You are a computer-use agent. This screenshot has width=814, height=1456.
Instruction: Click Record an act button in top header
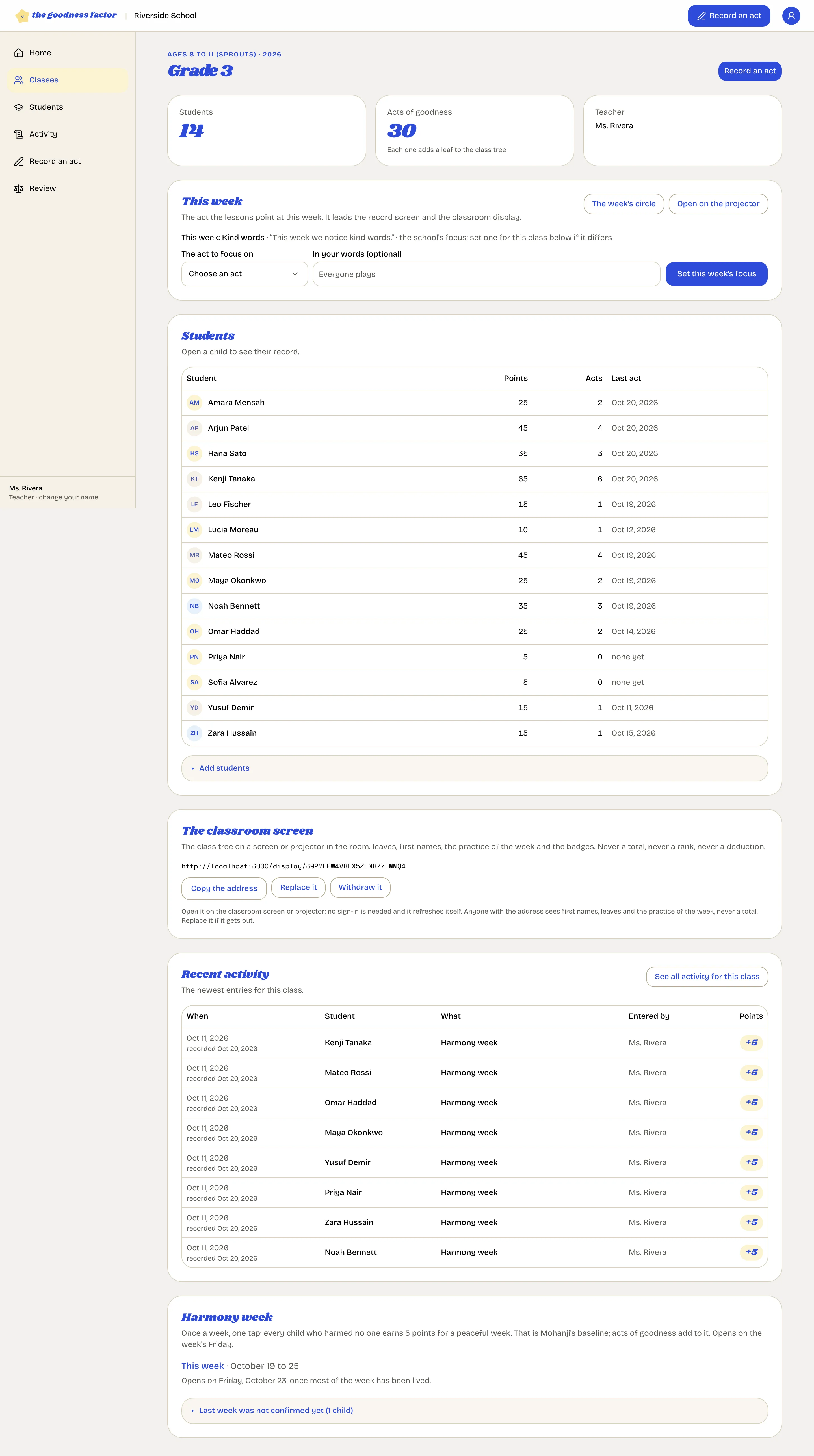(x=729, y=16)
